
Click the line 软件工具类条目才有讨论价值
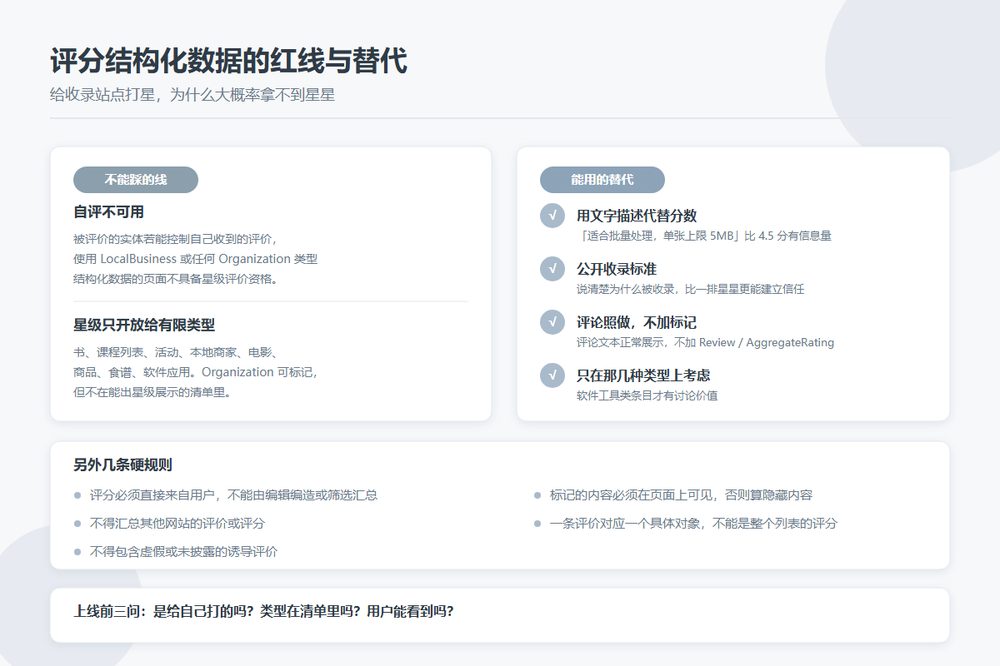pyautogui.click(x=647, y=396)
